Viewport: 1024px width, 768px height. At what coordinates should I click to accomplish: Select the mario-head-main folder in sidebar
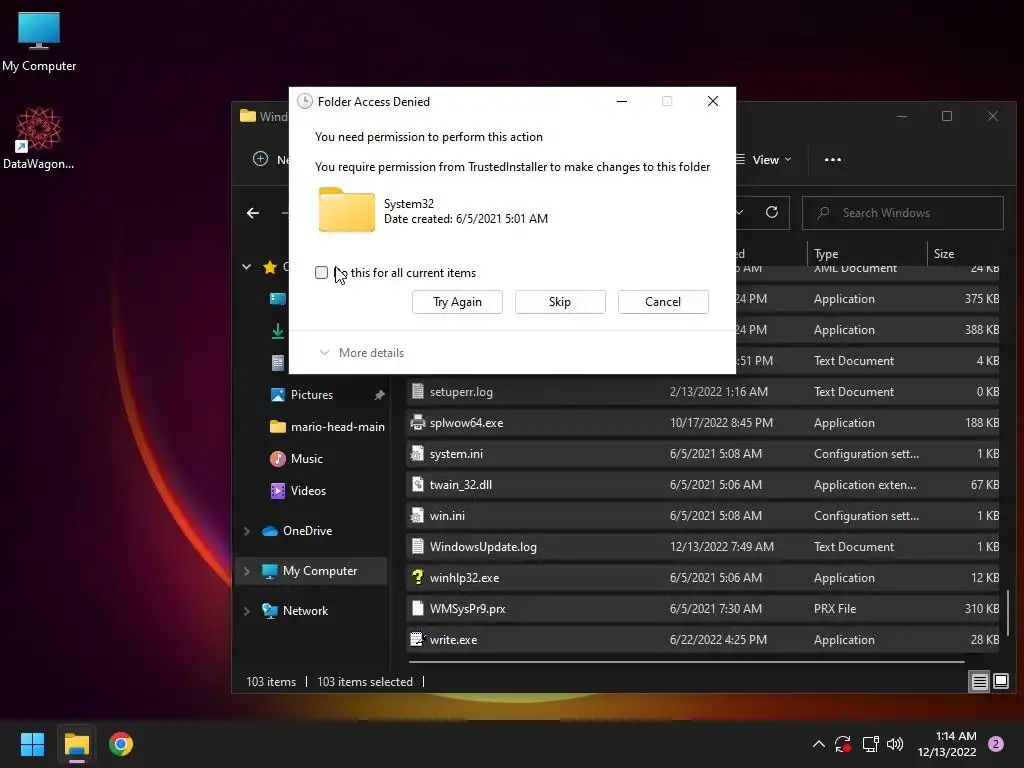click(327, 426)
